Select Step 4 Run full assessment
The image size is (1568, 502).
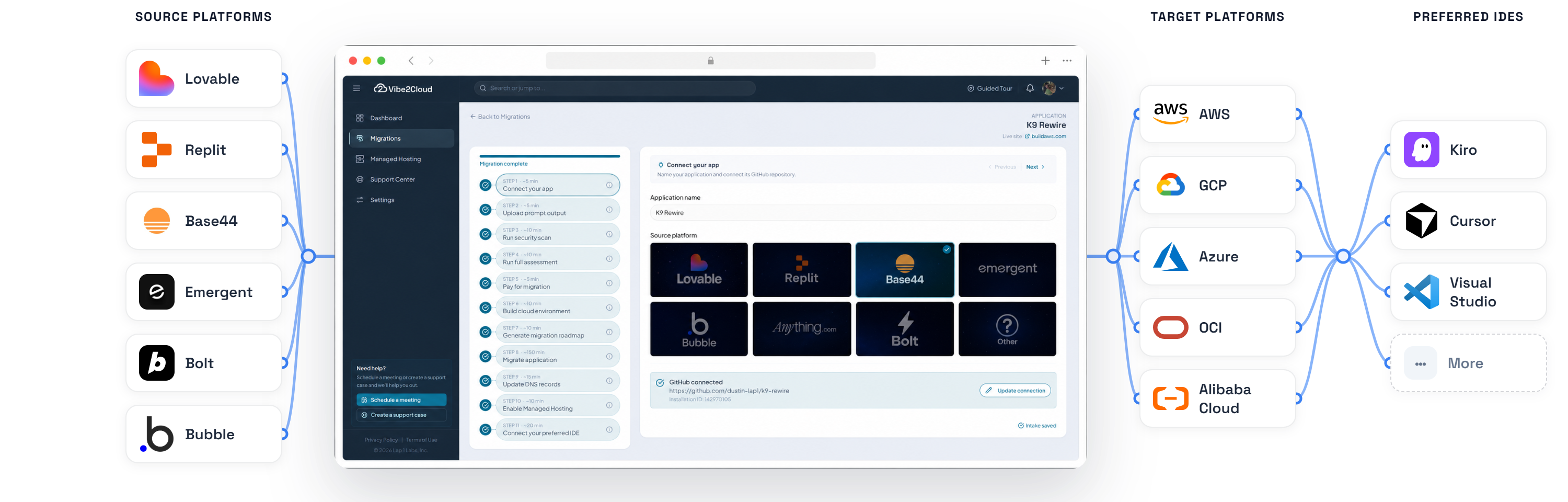tap(558, 258)
